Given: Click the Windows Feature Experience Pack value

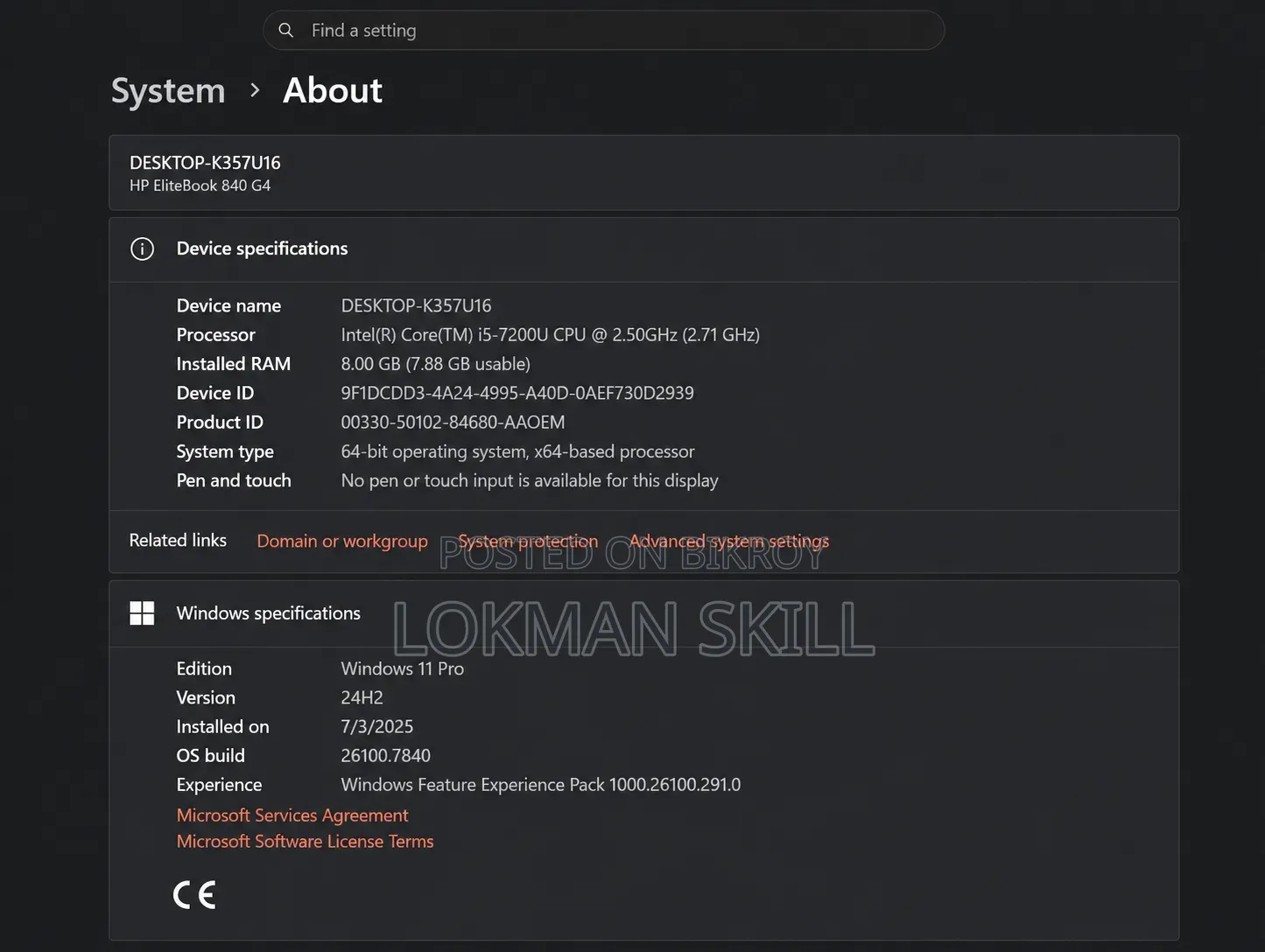Looking at the screenshot, I should pos(540,785).
